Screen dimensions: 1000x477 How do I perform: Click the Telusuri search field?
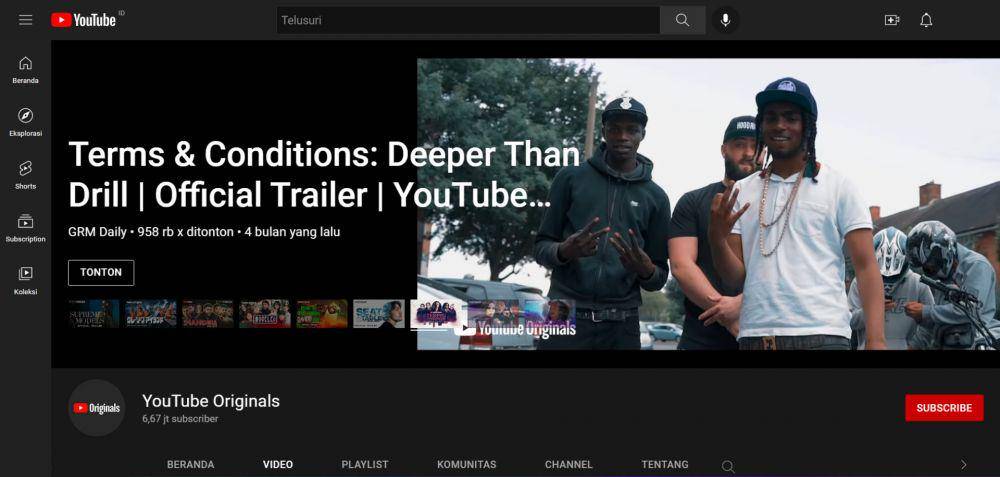point(469,20)
